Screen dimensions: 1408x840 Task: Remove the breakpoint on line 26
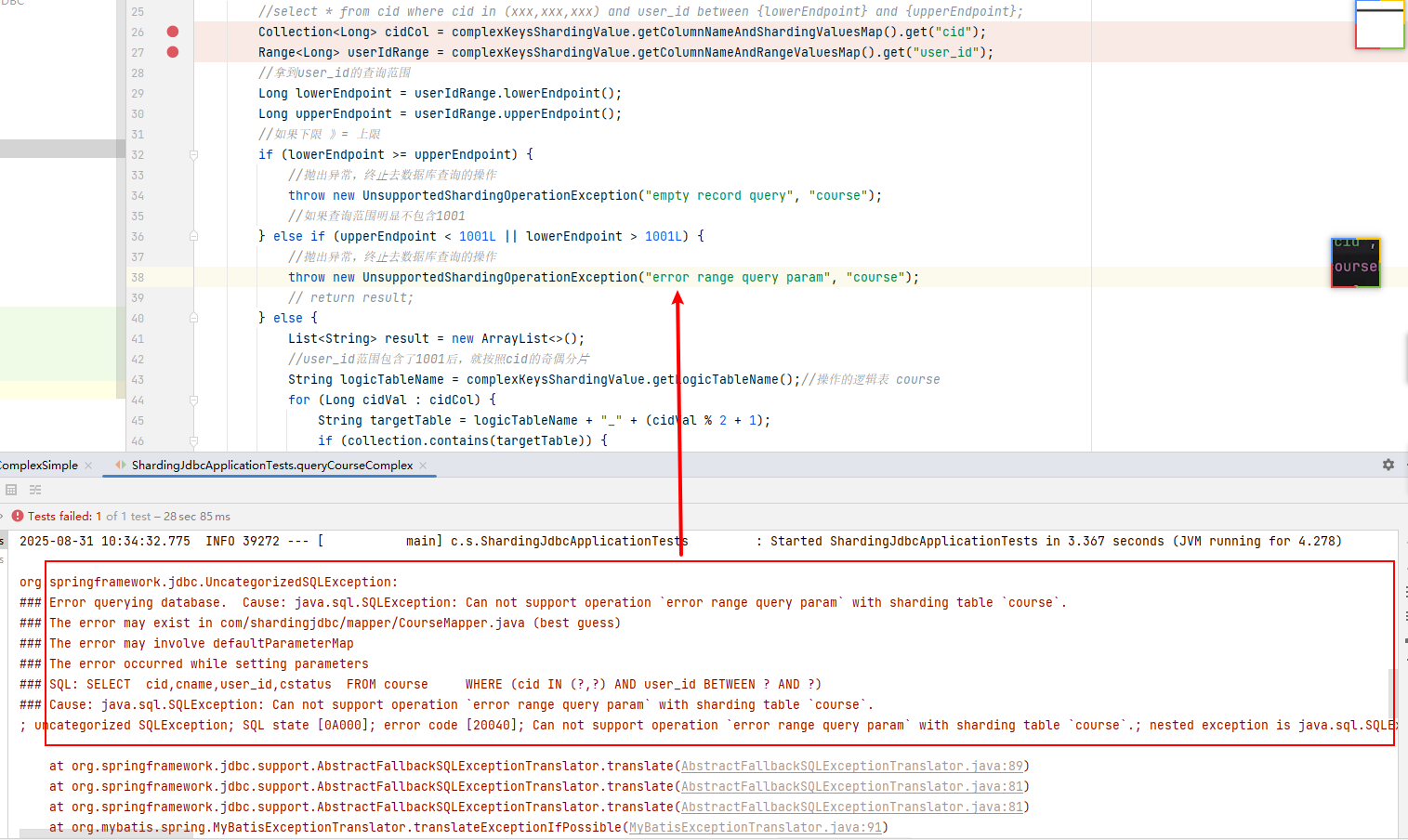pos(172,32)
